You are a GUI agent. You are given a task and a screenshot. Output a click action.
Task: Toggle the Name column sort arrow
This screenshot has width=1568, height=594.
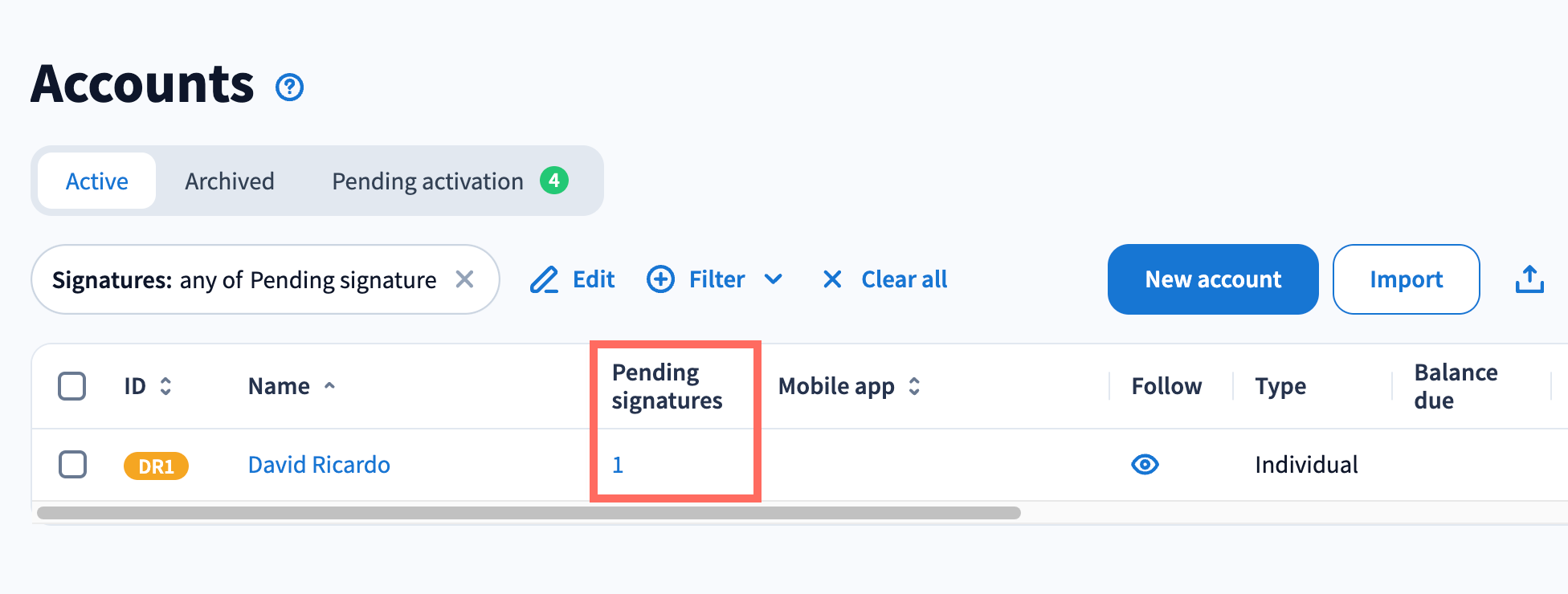[329, 386]
